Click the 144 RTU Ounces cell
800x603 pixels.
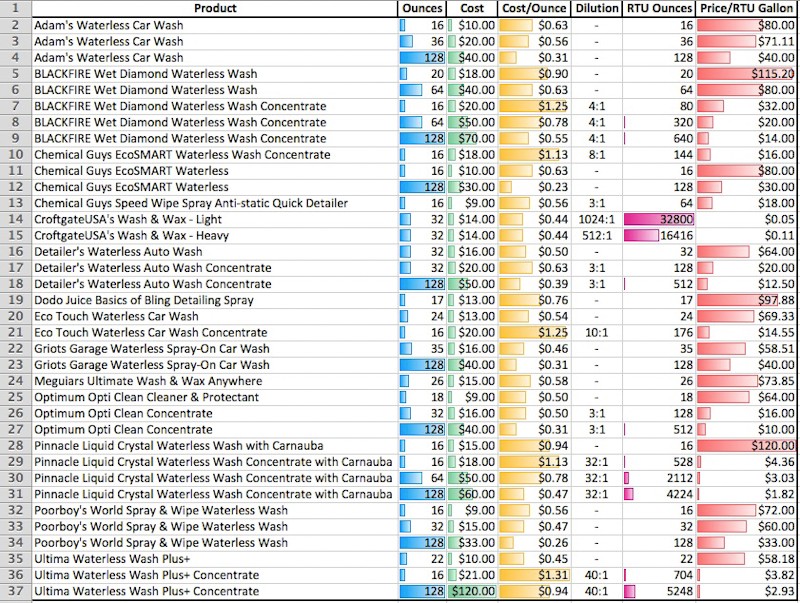click(x=659, y=155)
